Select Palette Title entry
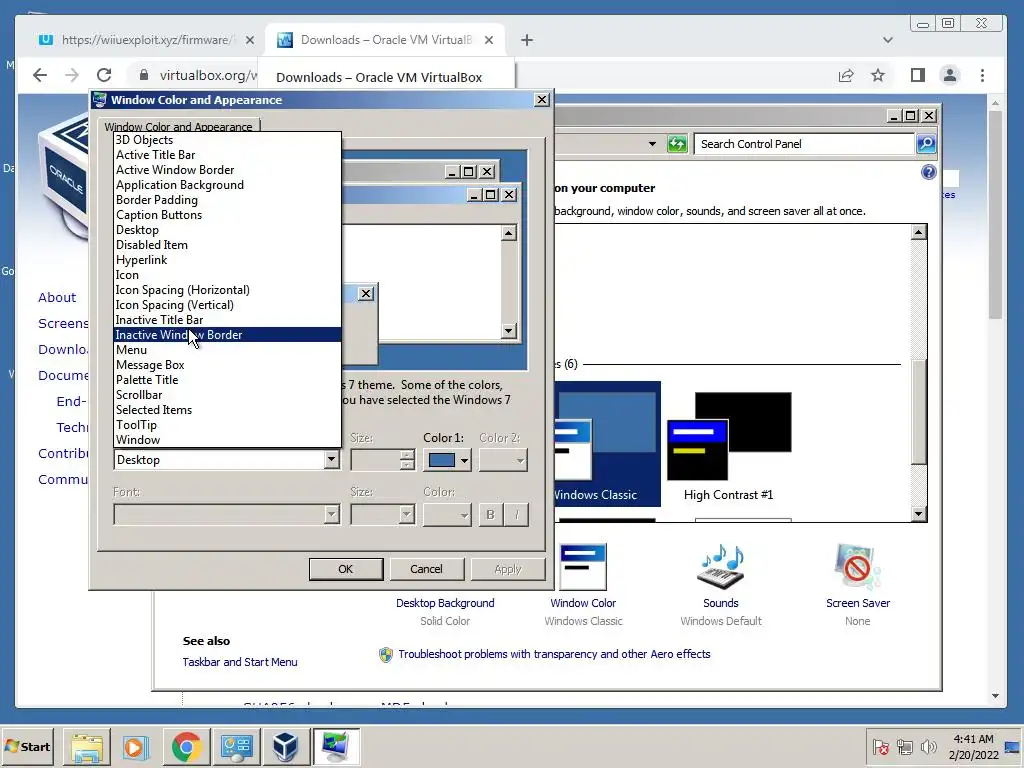The width and height of the screenshot is (1024, 768). point(227,380)
